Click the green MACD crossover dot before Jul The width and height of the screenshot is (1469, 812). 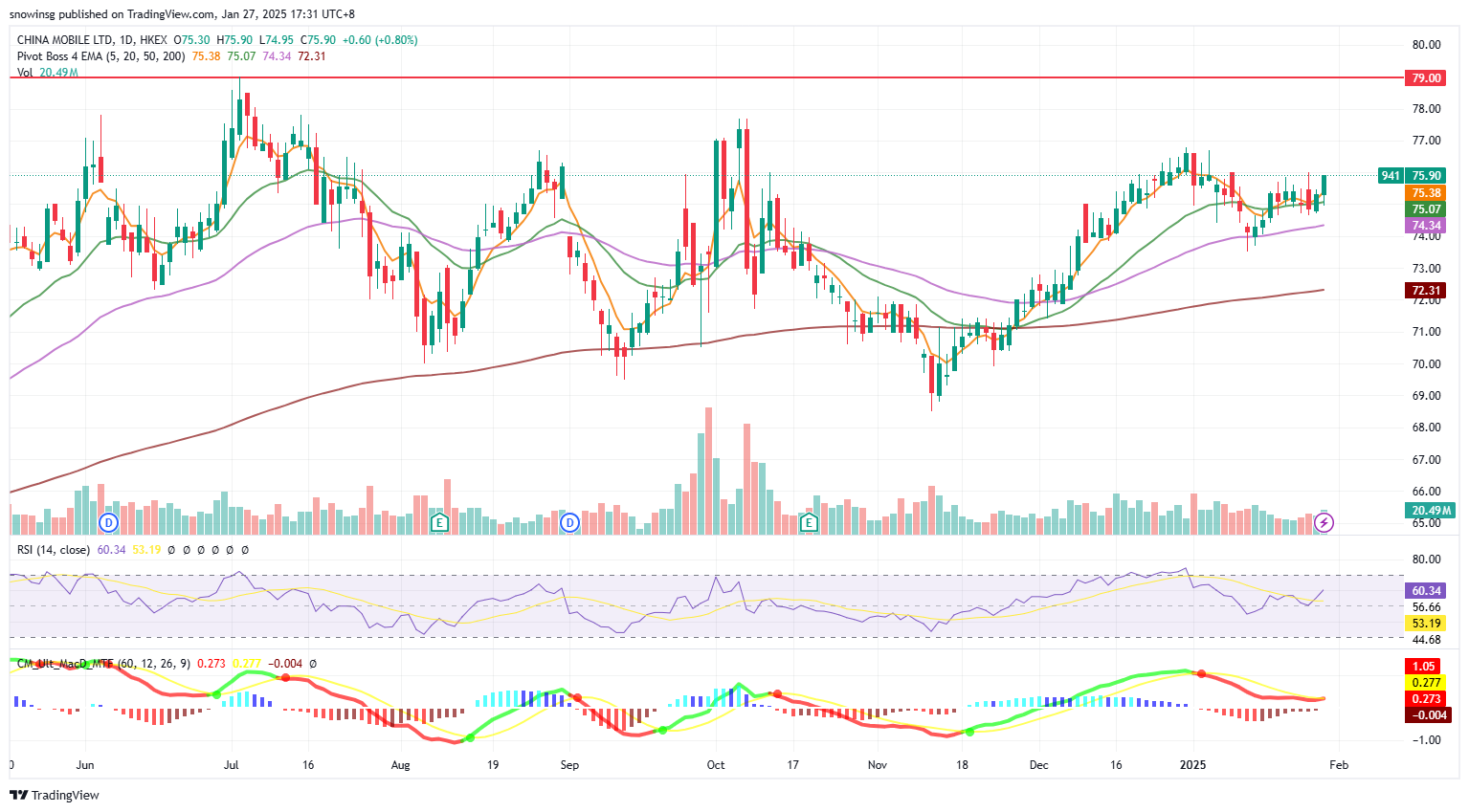(216, 693)
